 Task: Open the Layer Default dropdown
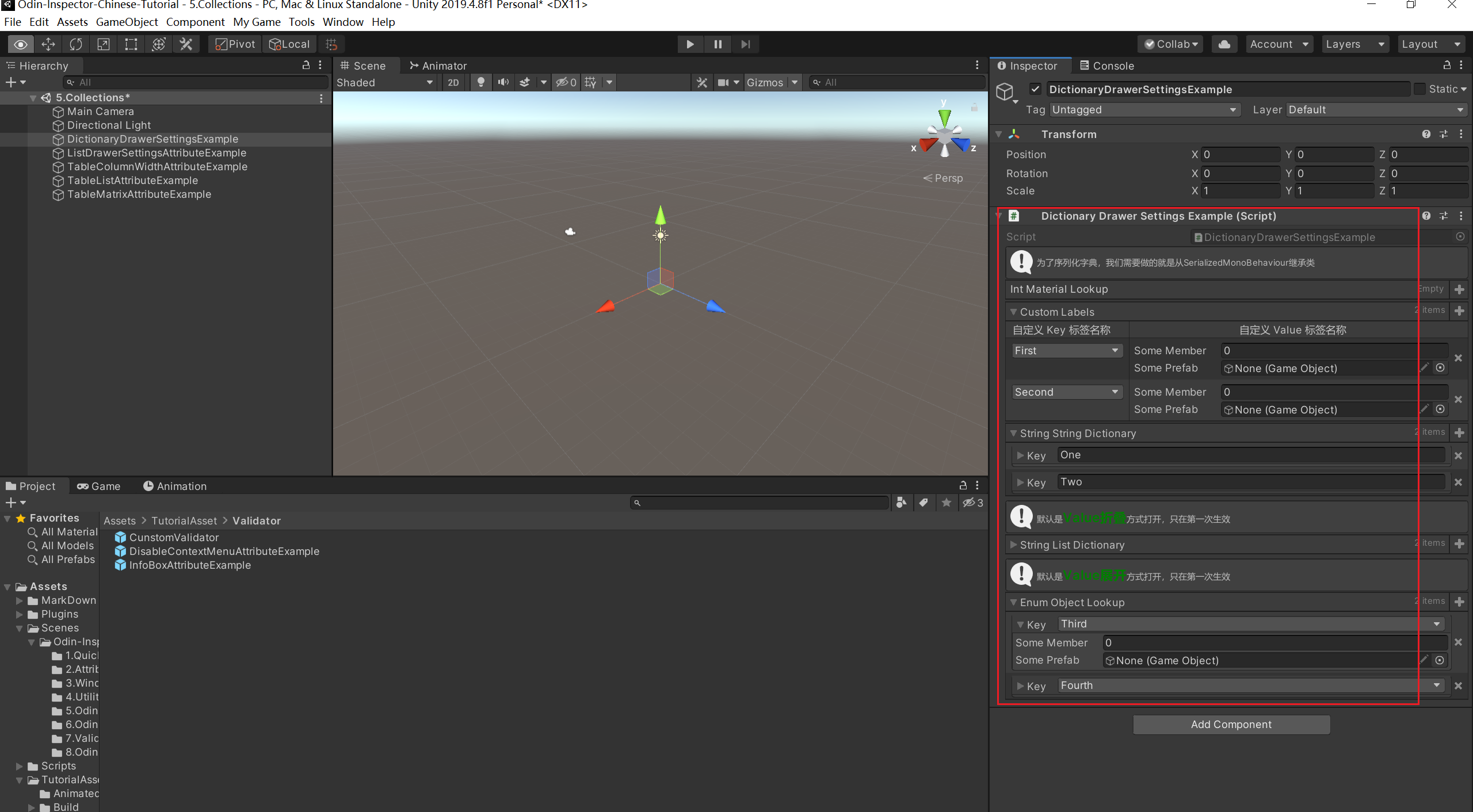pyautogui.click(x=1376, y=109)
